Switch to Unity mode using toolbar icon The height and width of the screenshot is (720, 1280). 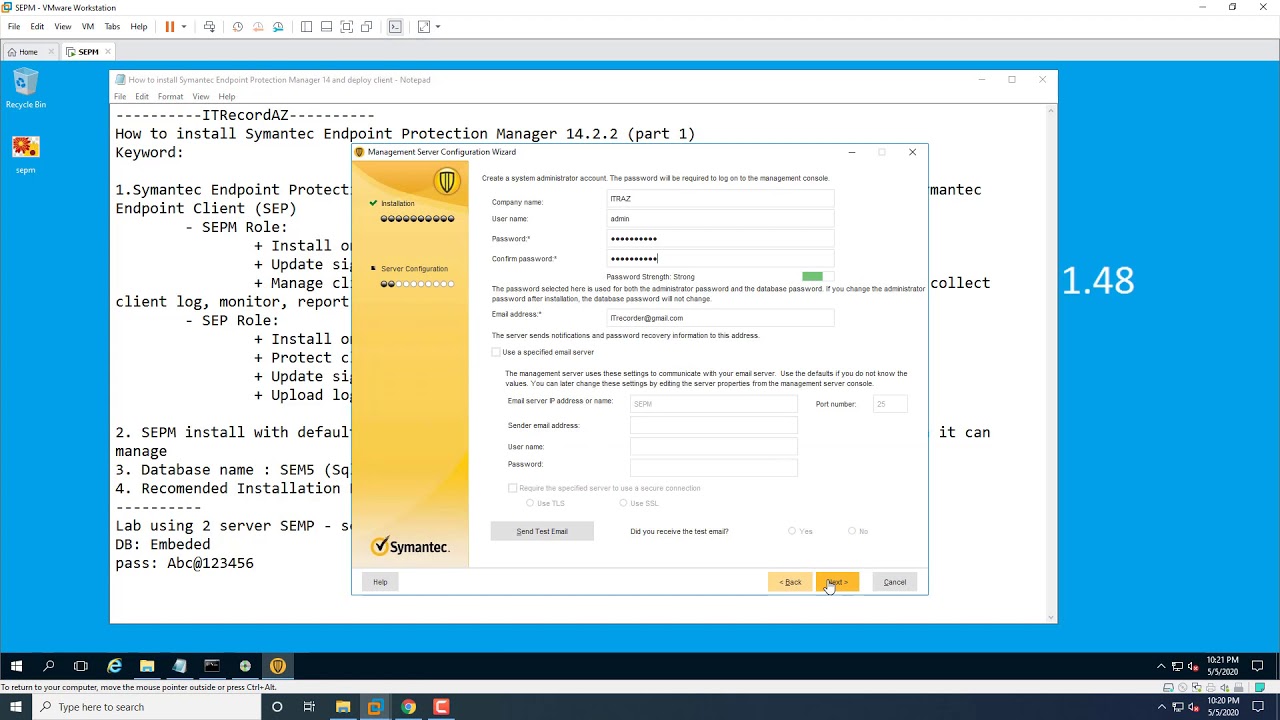[x=366, y=27]
